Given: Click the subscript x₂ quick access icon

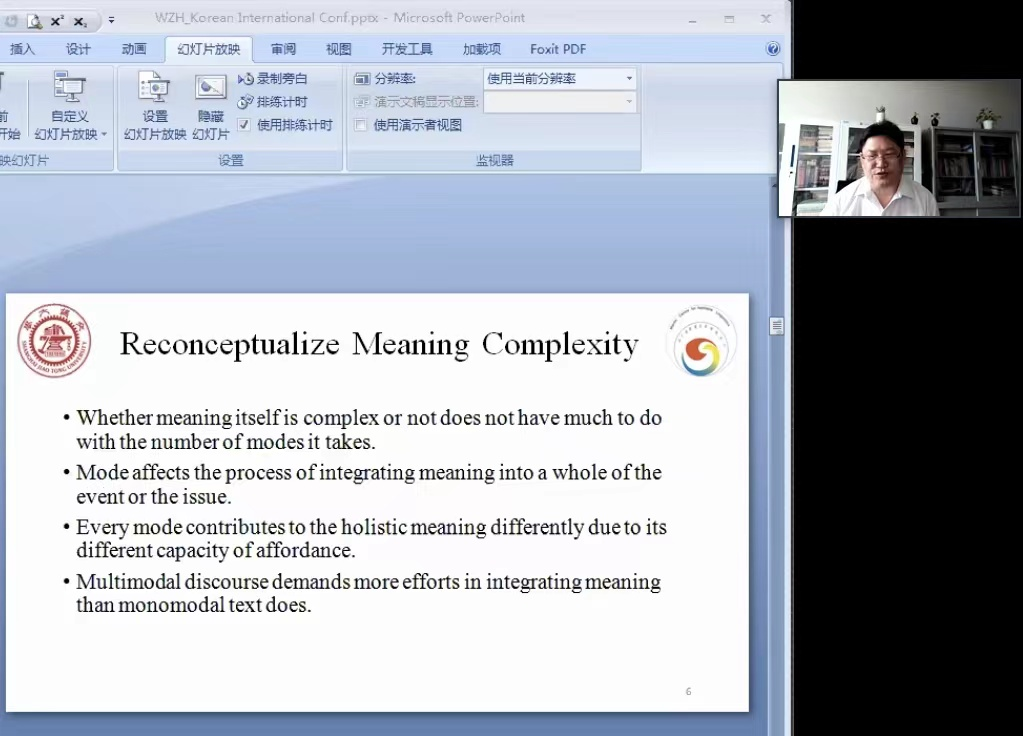Looking at the screenshot, I should tap(81, 20).
